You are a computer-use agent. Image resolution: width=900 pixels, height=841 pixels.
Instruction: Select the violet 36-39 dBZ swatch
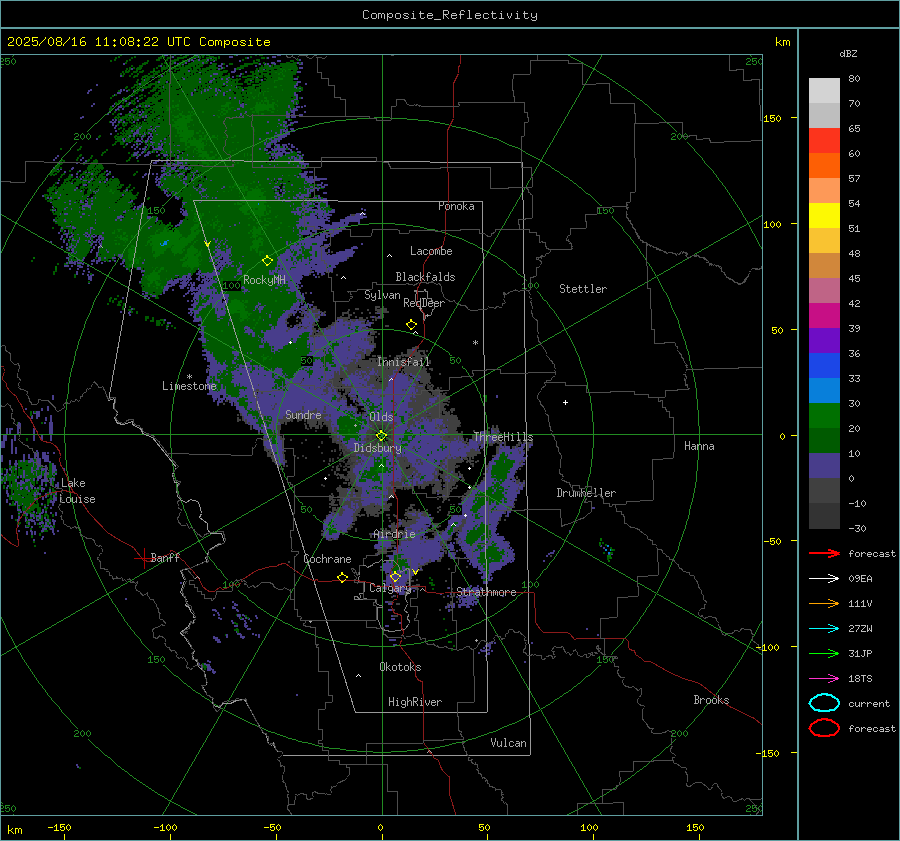pyautogui.click(x=824, y=341)
